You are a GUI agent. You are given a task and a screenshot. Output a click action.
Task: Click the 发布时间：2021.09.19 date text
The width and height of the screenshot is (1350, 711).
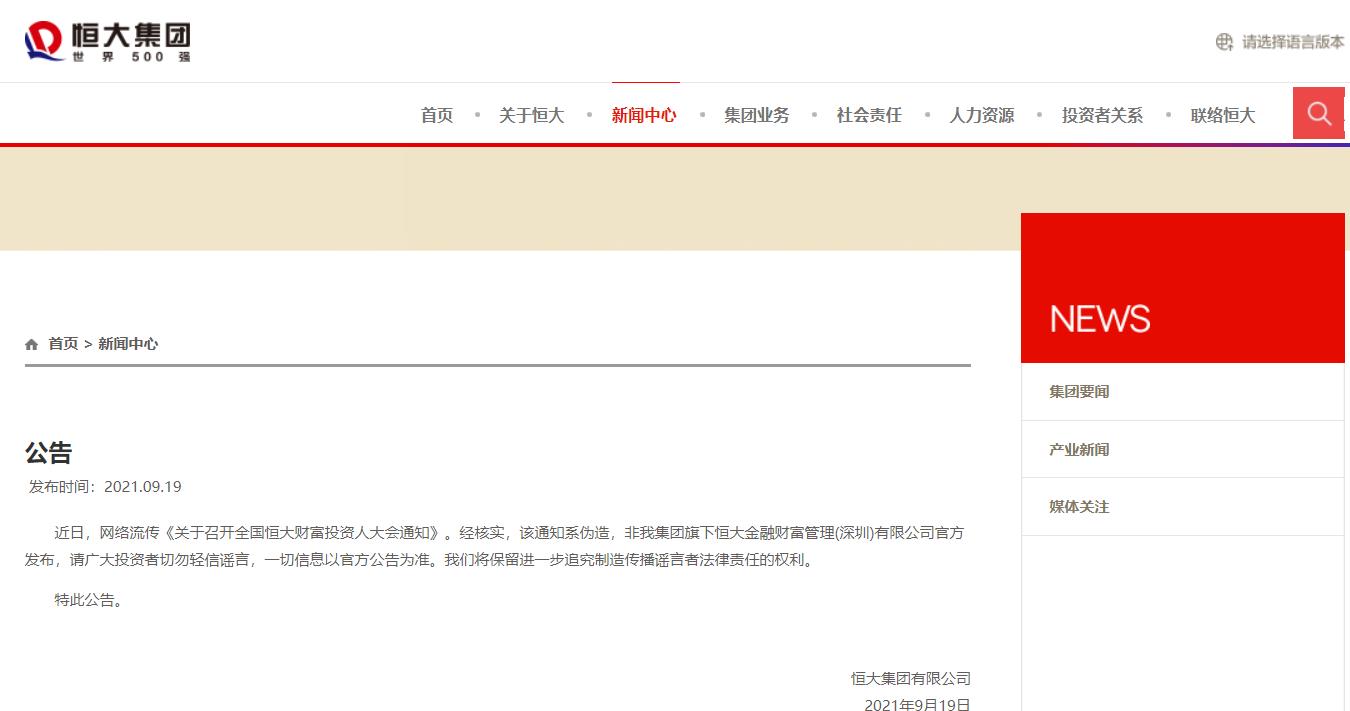pyautogui.click(x=105, y=487)
